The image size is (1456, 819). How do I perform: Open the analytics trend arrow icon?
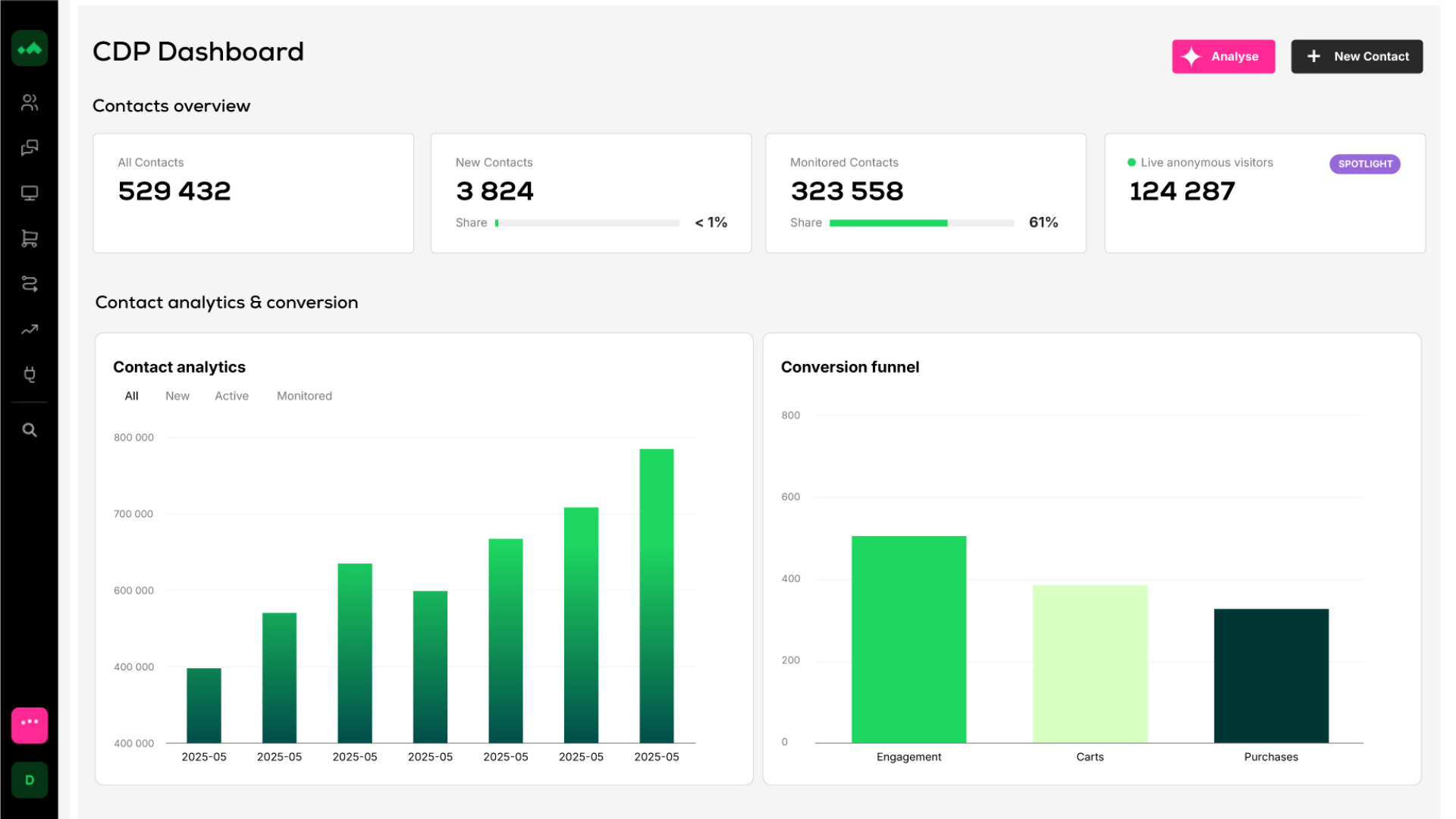click(x=30, y=329)
